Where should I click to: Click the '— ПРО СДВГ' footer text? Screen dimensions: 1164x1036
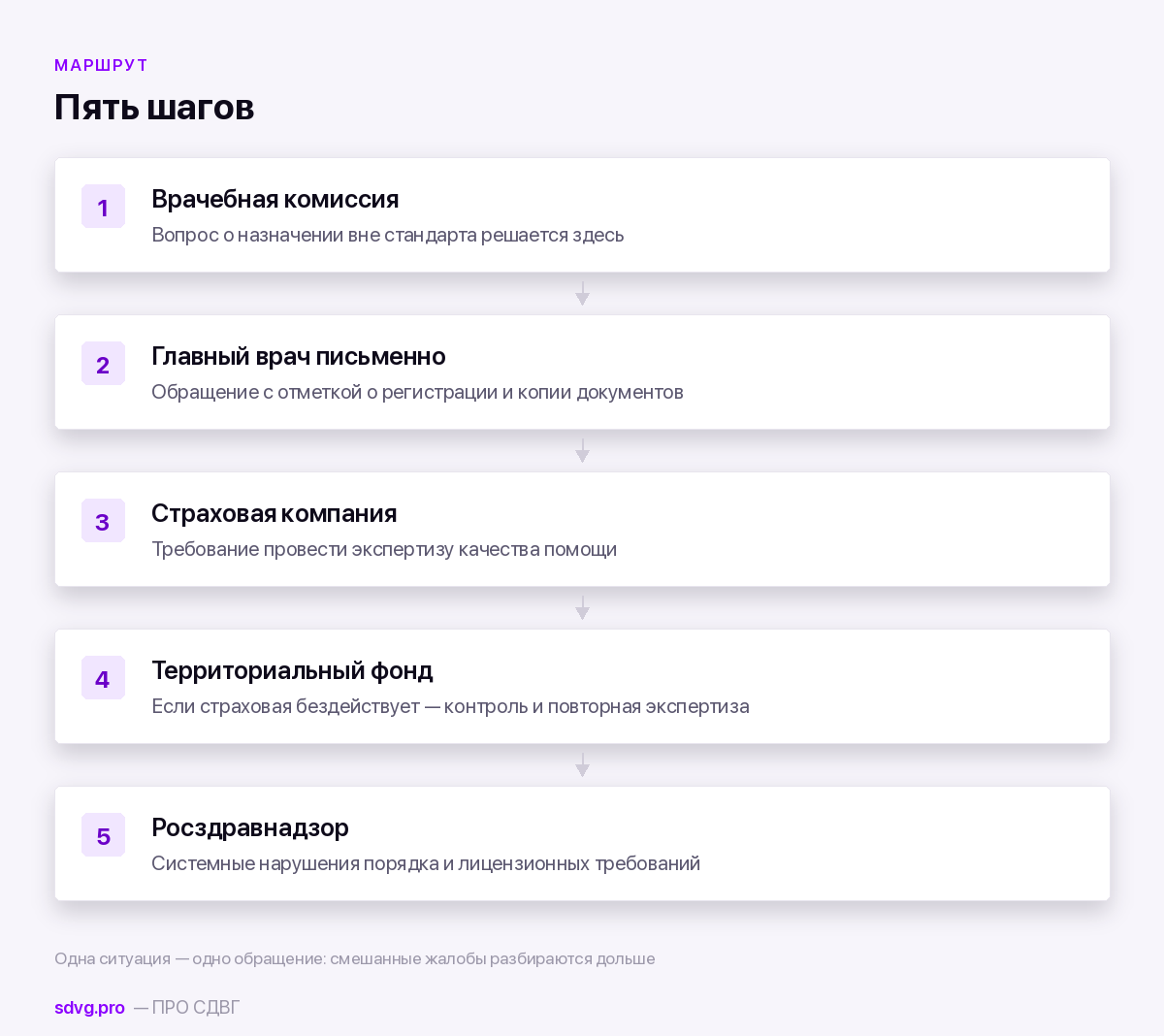(187, 1008)
